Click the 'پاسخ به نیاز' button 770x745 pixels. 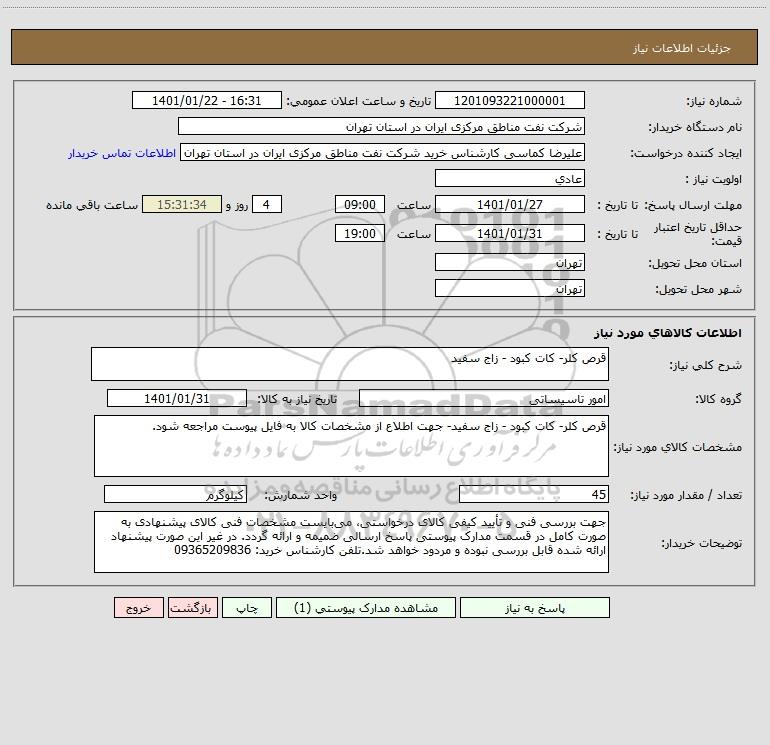coord(535,608)
